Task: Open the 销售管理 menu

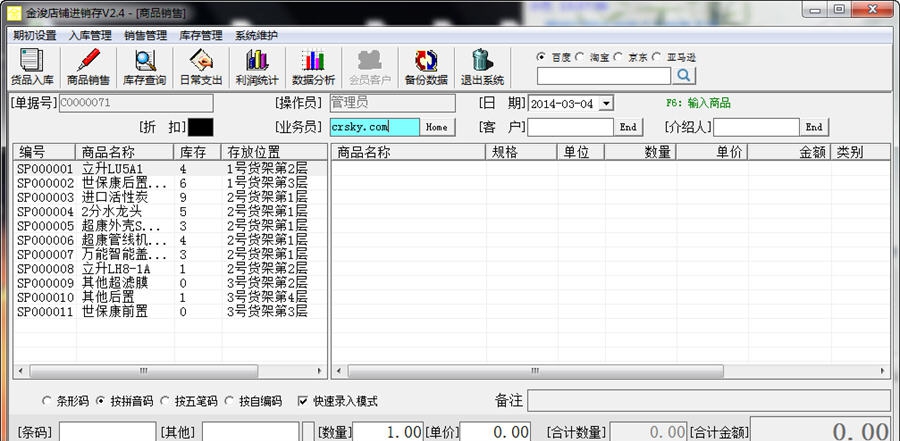Action: [x=146, y=36]
